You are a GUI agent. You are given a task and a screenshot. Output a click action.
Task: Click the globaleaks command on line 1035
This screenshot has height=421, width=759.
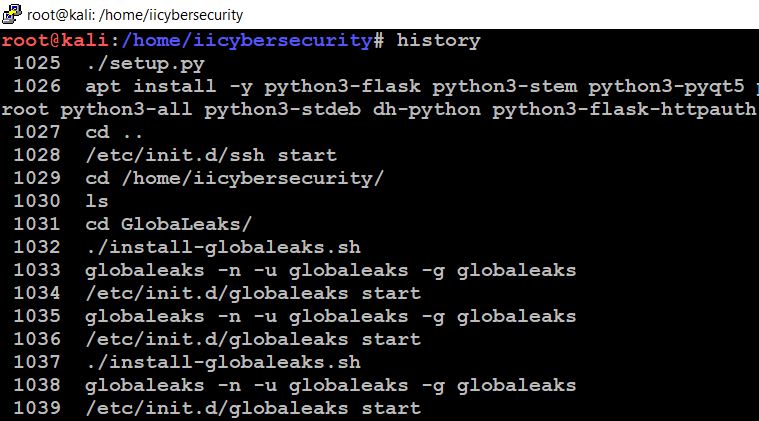pos(331,316)
